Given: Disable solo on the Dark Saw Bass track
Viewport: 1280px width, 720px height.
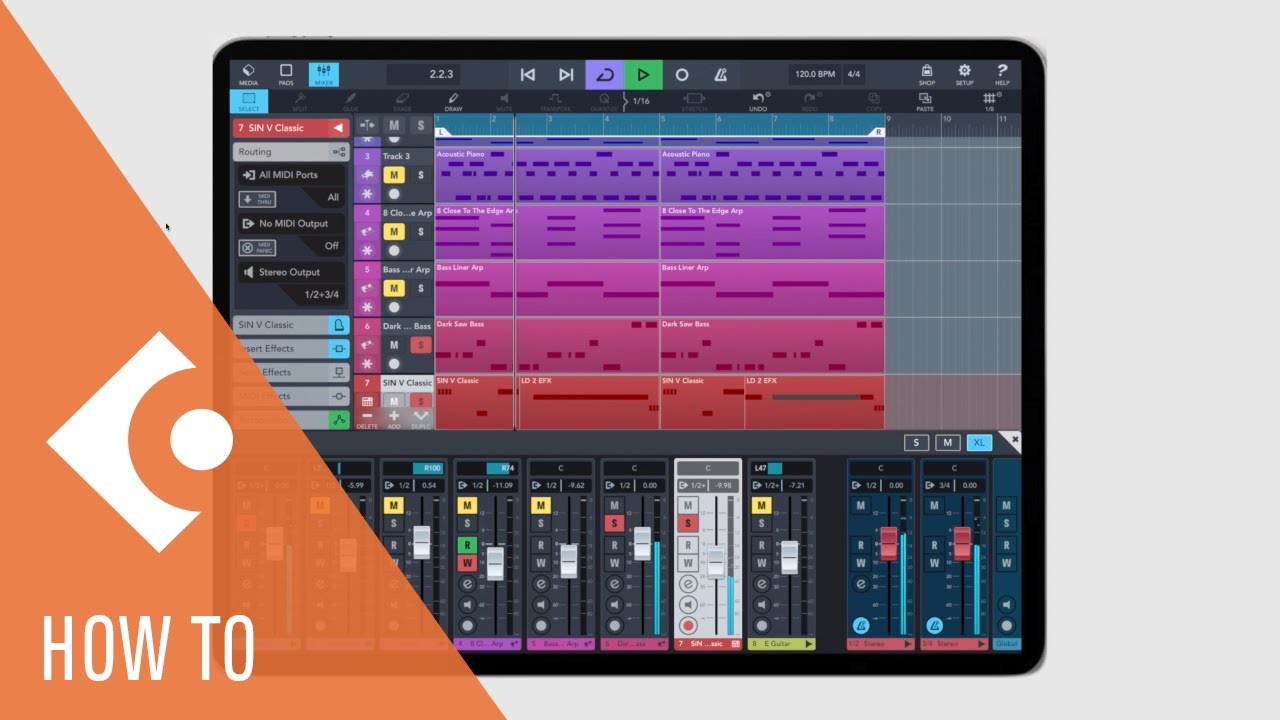Looking at the screenshot, I should click(x=421, y=345).
